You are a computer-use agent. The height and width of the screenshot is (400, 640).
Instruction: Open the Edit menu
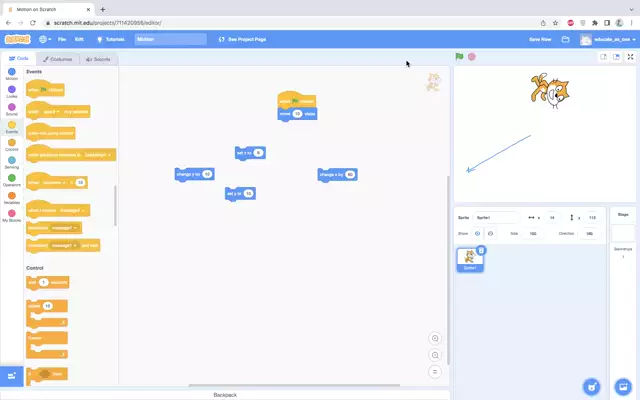pos(79,39)
